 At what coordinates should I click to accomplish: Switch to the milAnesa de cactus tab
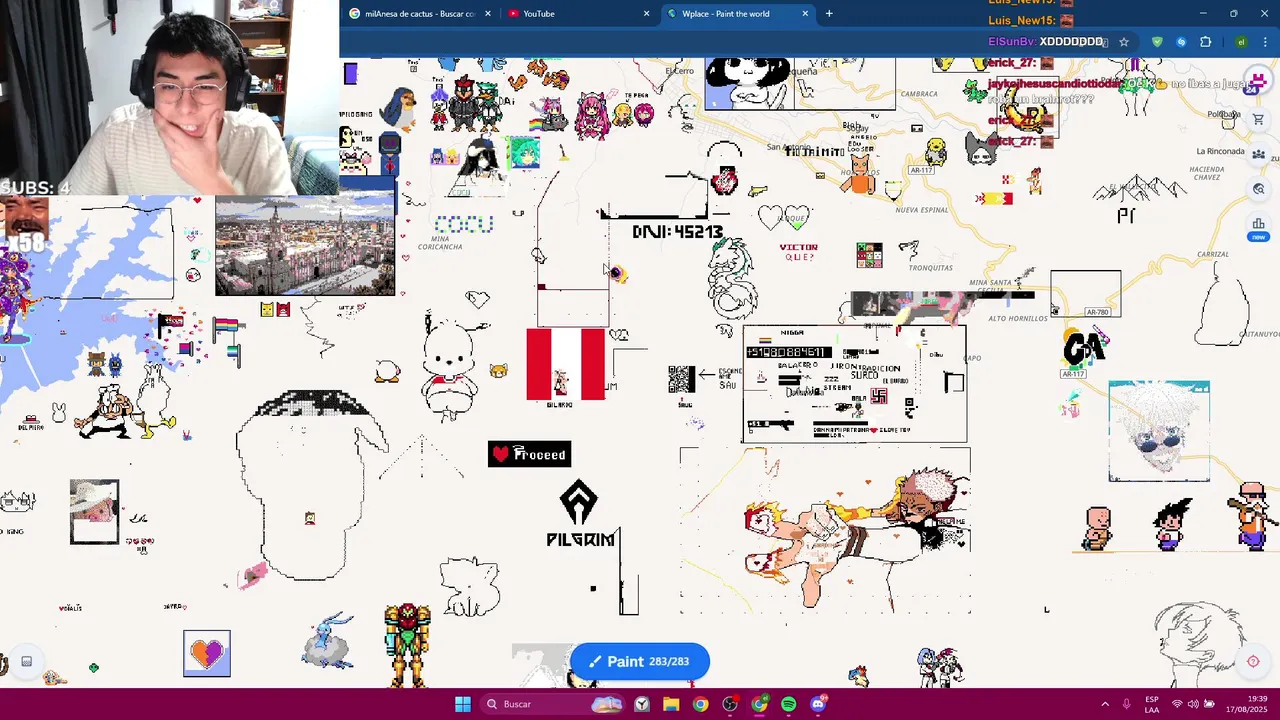(x=420, y=14)
